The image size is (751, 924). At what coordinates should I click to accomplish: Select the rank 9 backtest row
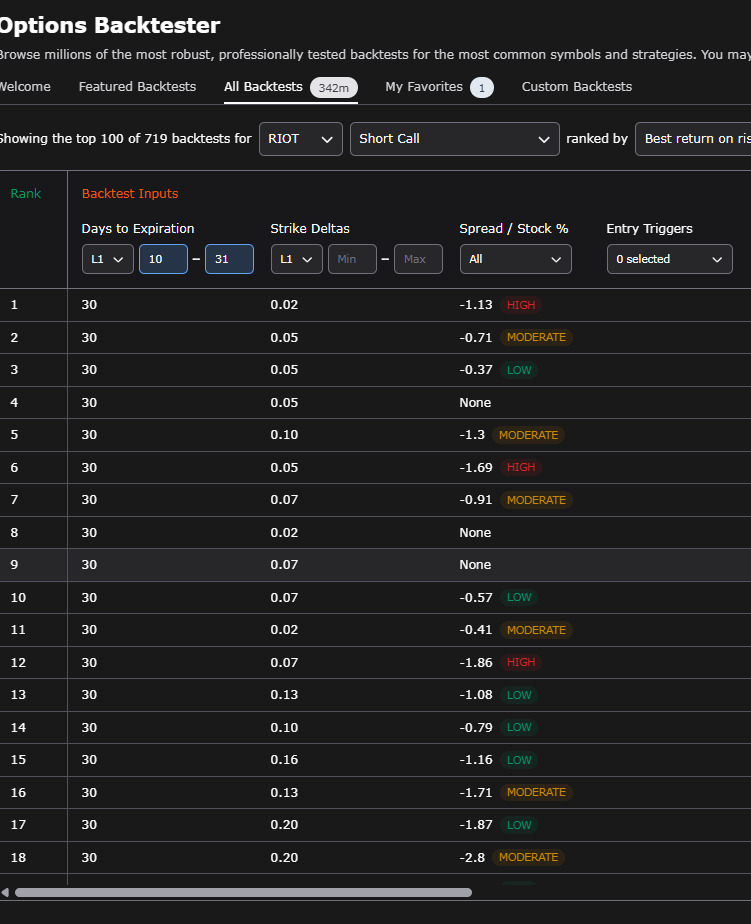coord(376,565)
